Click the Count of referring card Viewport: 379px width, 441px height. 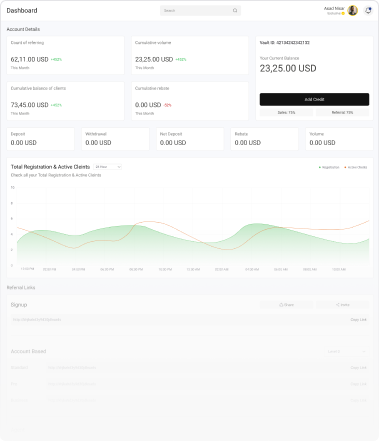click(x=65, y=55)
